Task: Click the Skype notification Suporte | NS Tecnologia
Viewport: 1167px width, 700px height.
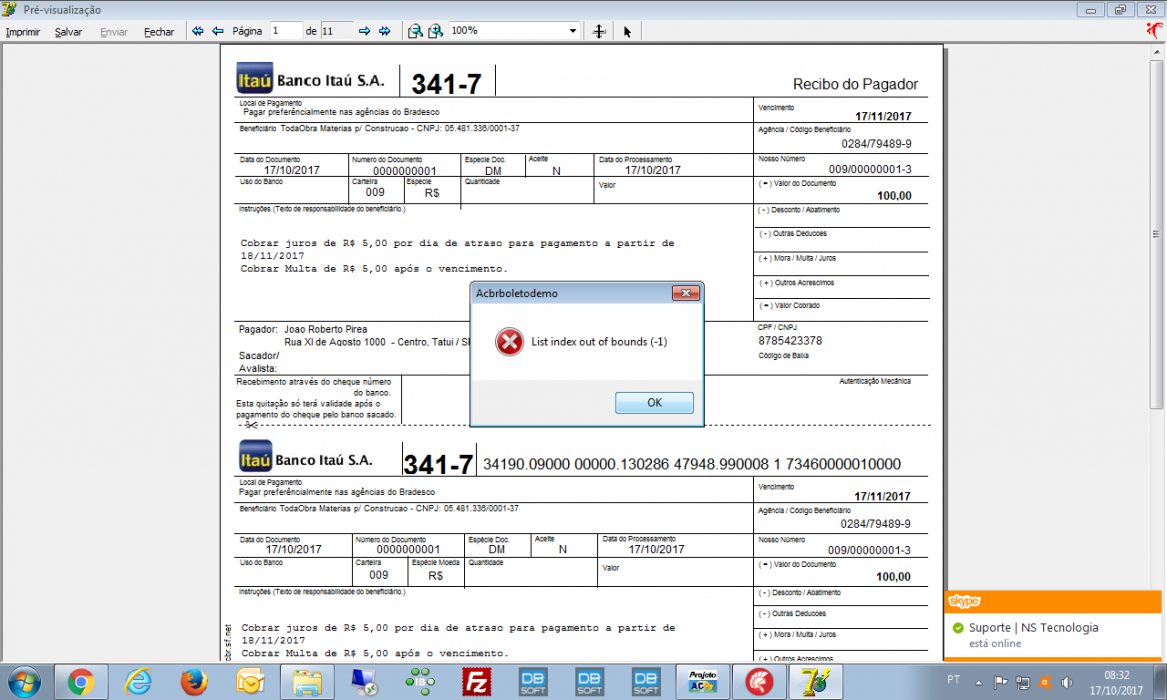Action: point(1033,628)
